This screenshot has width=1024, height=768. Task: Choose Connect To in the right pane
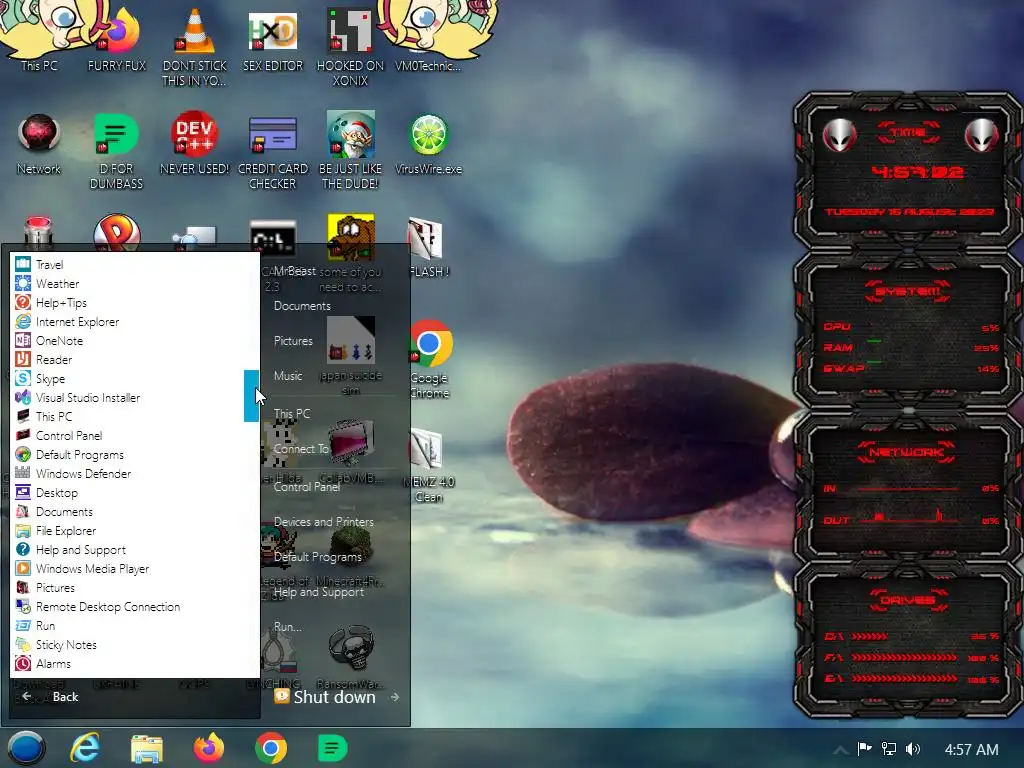(300, 449)
